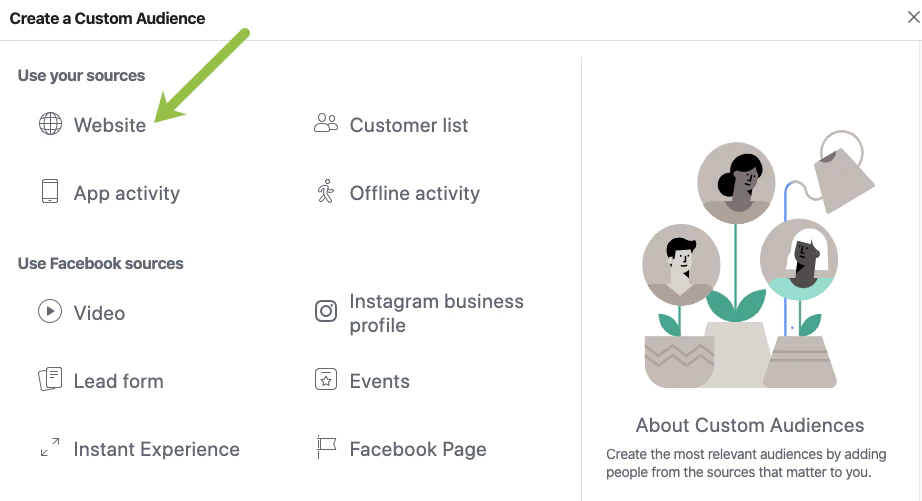The image size is (922, 501).
Task: Select Instagram business profile option
Action: (x=436, y=313)
